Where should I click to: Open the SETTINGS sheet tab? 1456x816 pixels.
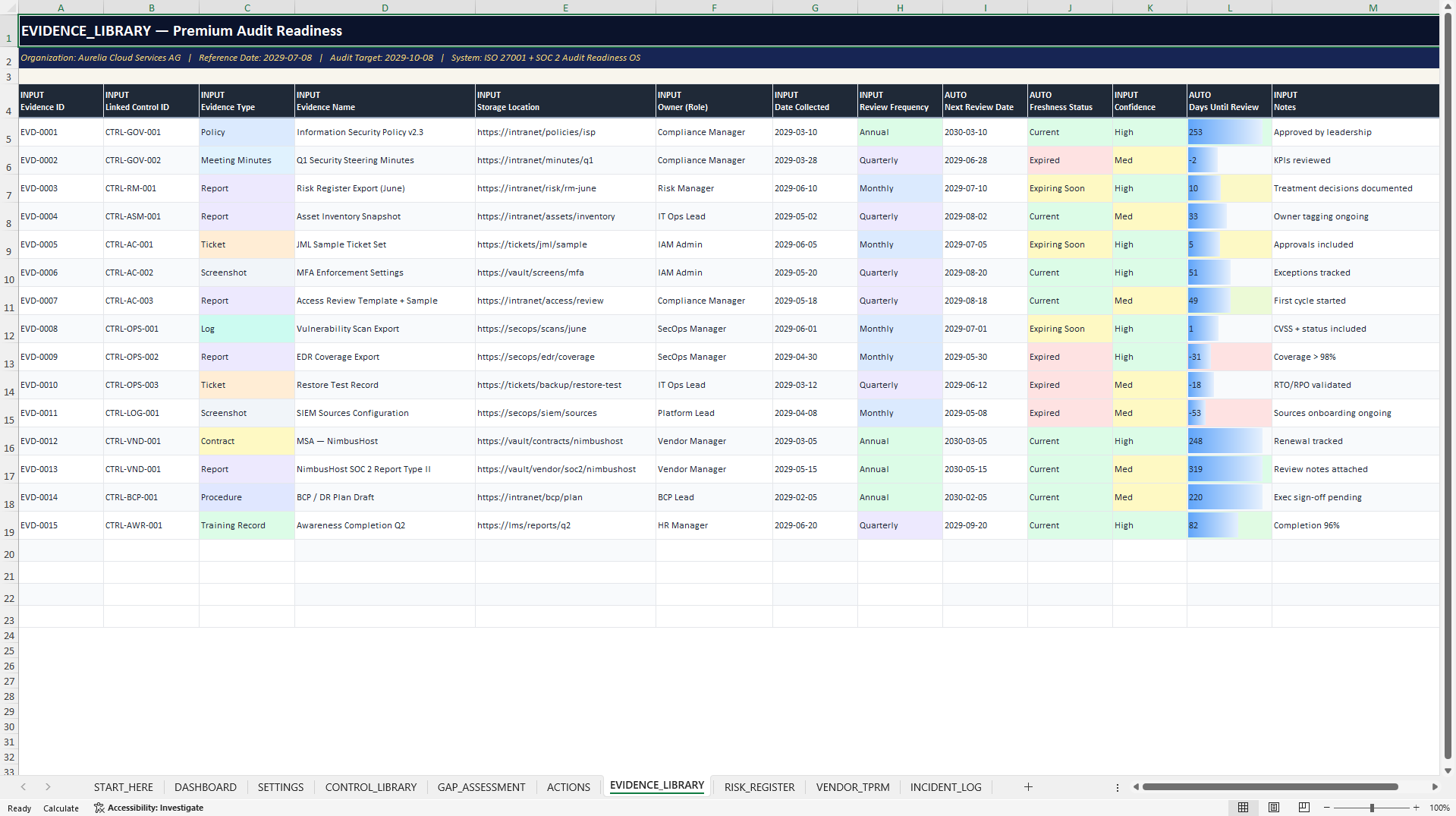(281, 787)
